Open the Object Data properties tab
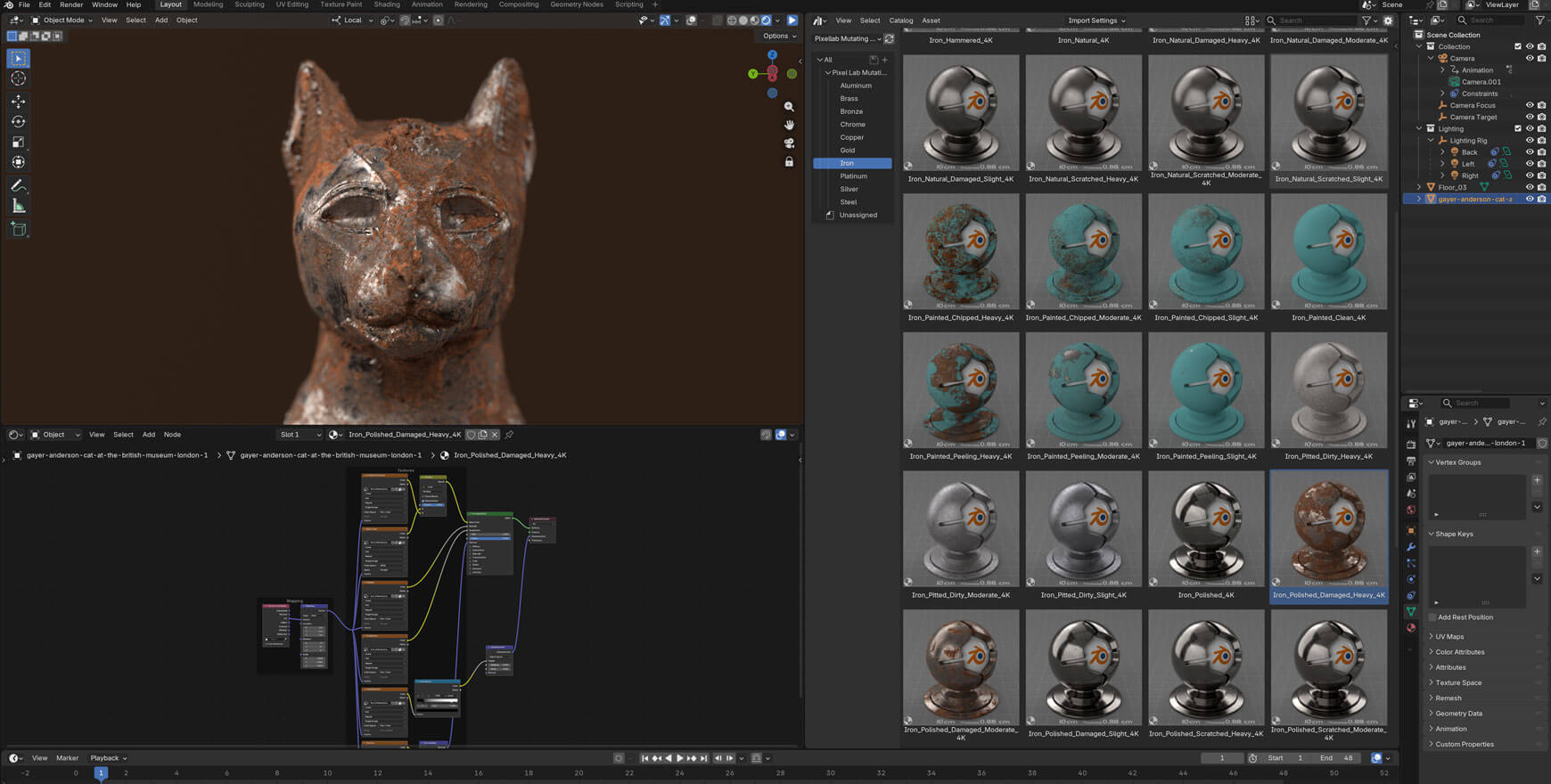This screenshot has height=784, width=1551. point(1411,611)
